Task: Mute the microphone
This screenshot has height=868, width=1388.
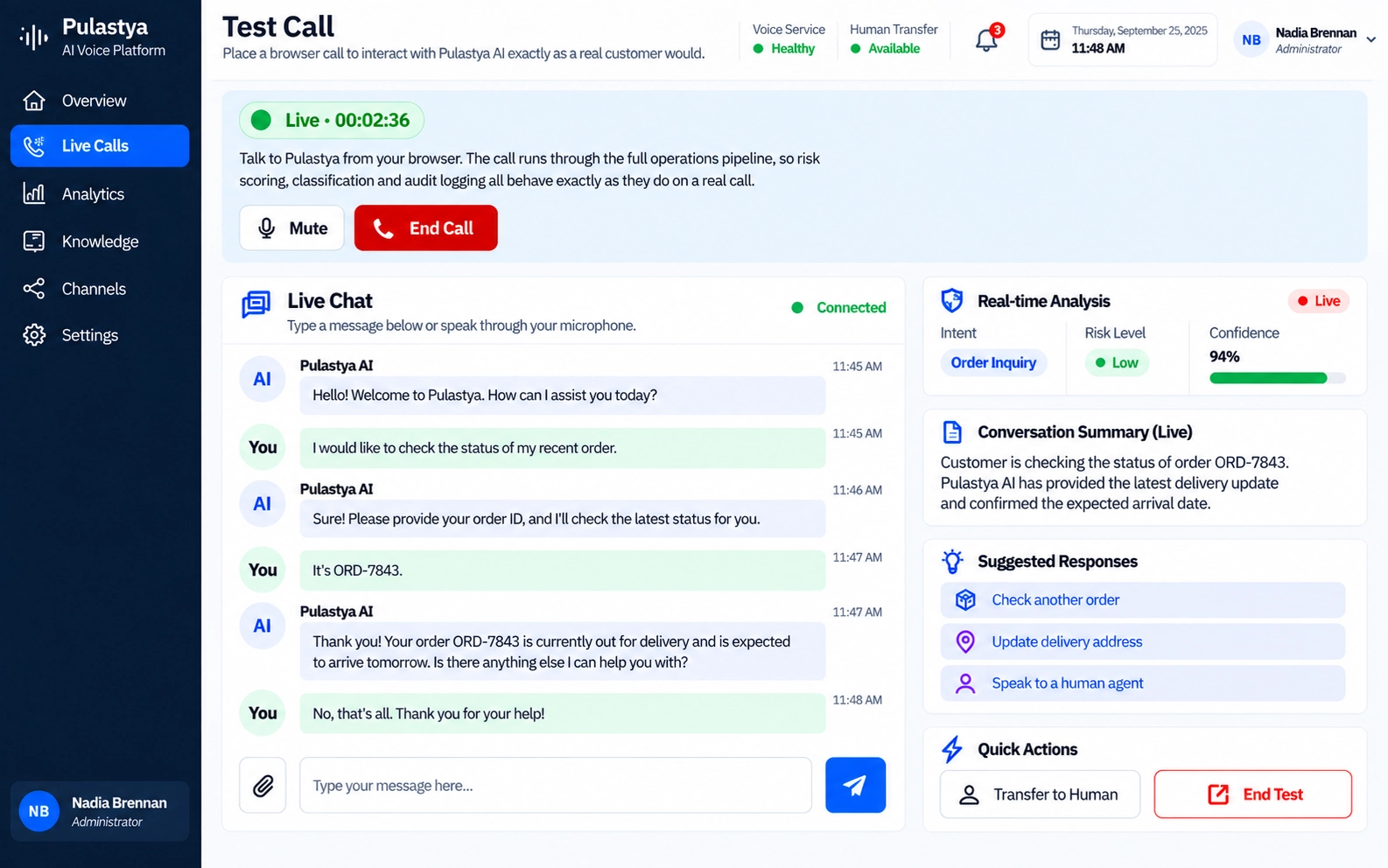Action: [291, 228]
